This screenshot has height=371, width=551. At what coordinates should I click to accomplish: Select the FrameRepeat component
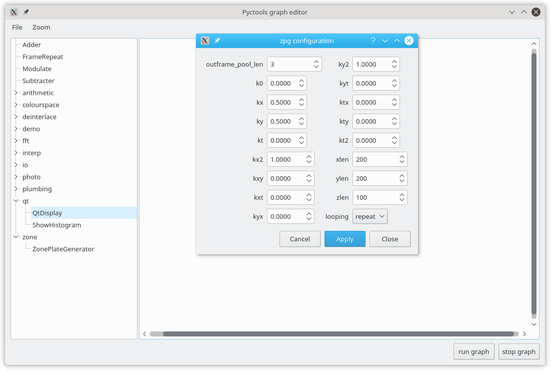point(43,57)
